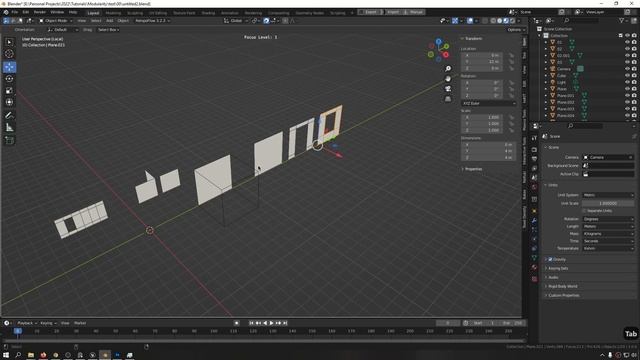This screenshot has height=360, width=640.
Task: Click the Options button in viewport header
Action: (x=515, y=30)
